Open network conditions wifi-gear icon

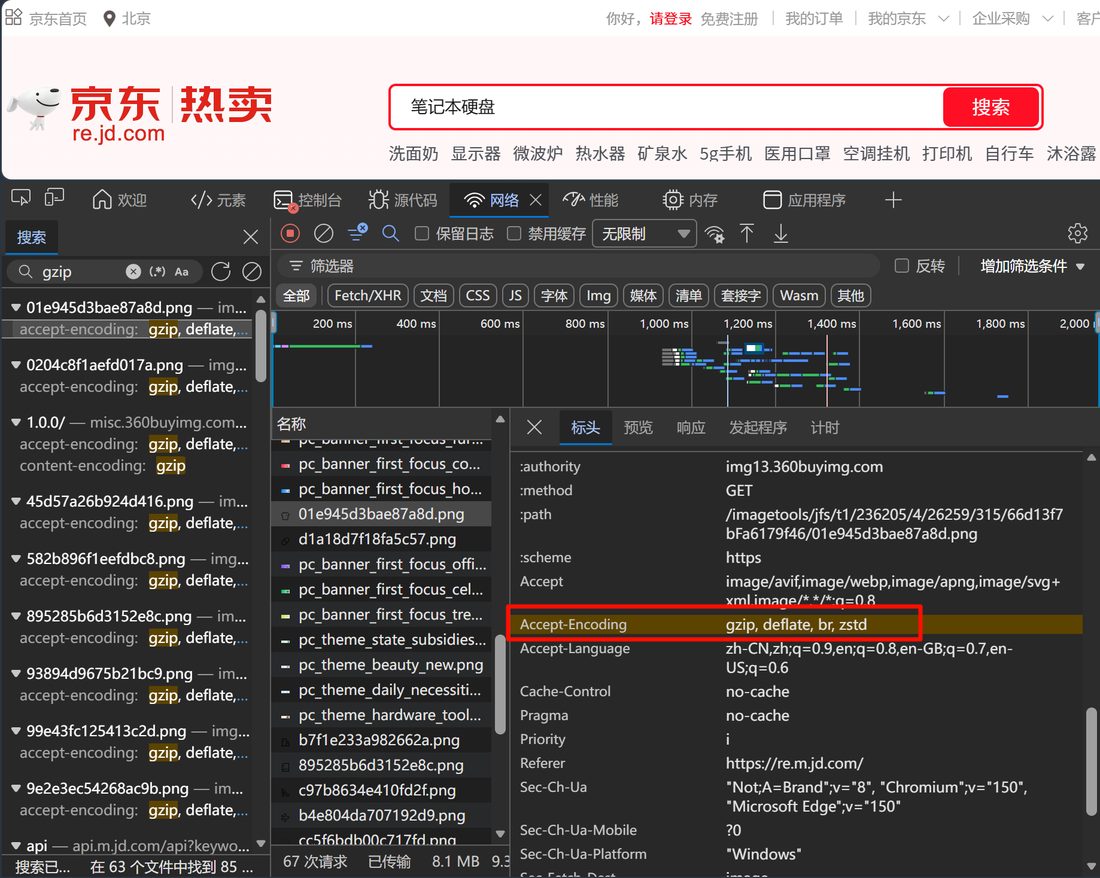coord(714,234)
